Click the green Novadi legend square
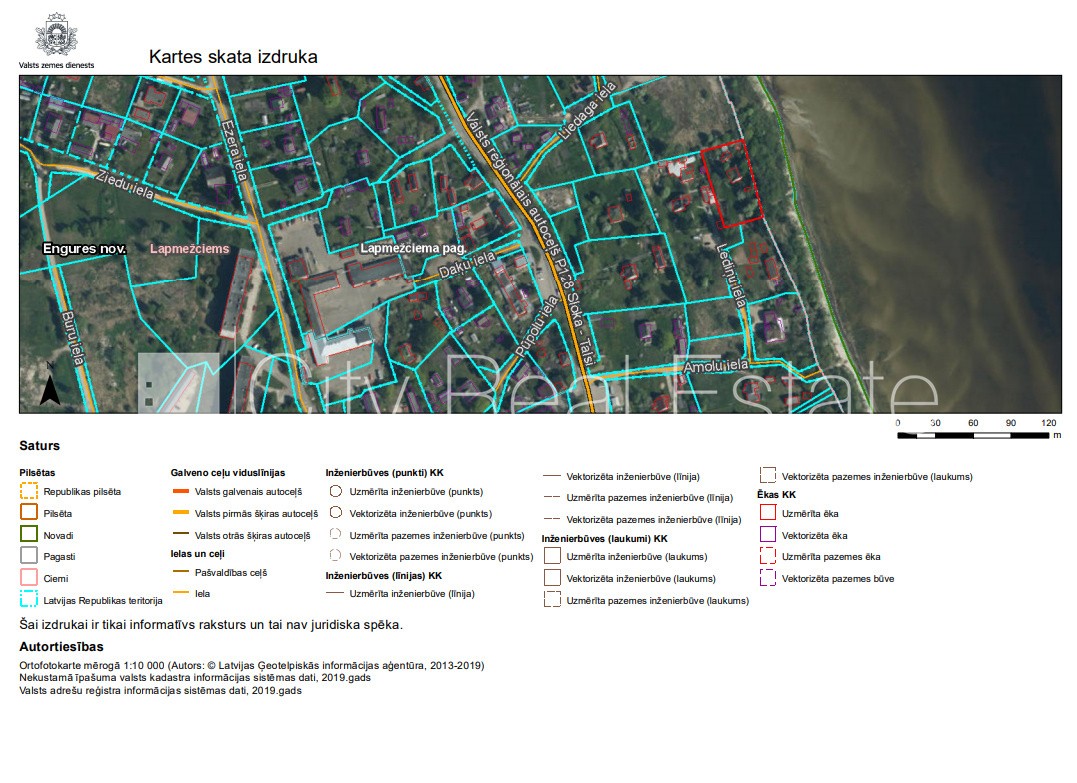 tap(29, 535)
